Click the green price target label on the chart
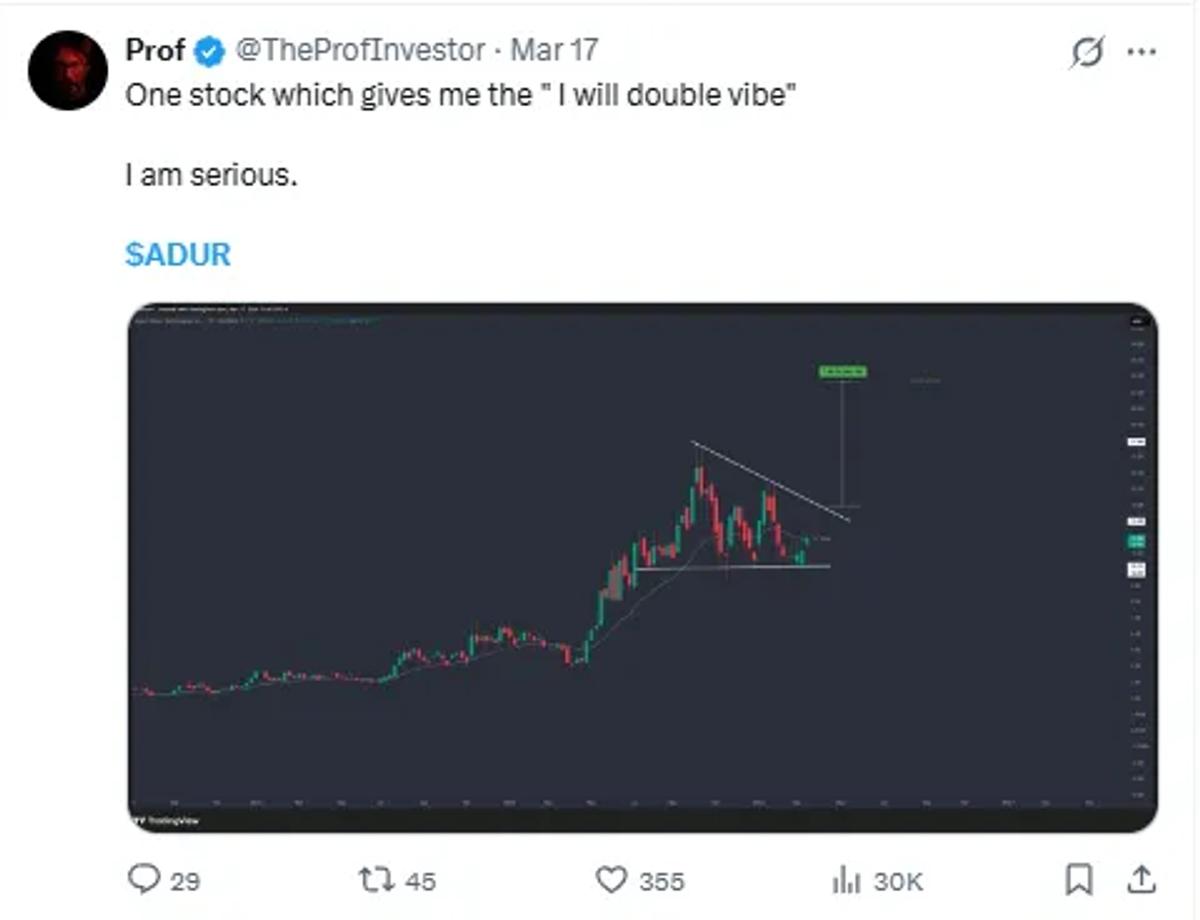Screen dimensions: 1200x920 pos(843,372)
